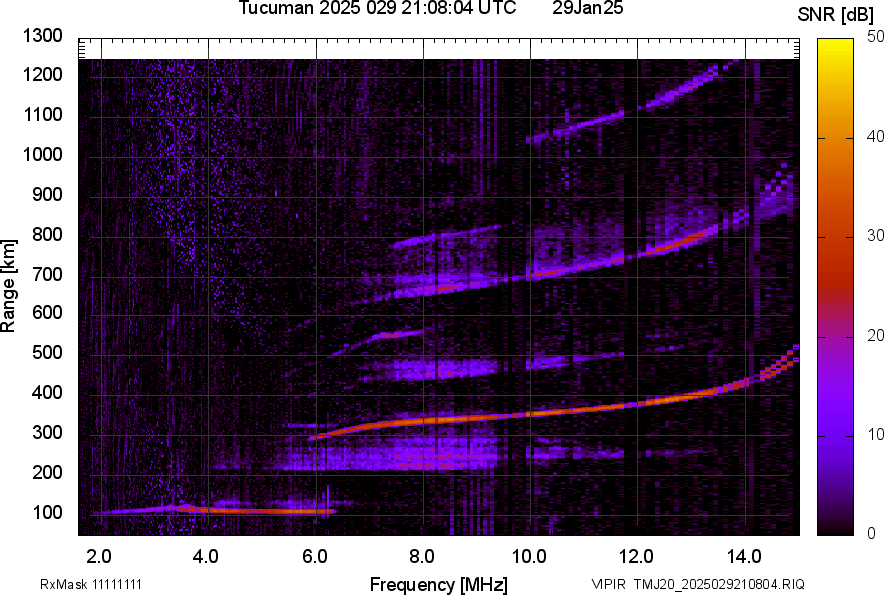884x595 pixels.
Task: Click the range axis value 300
Action: click(47, 433)
